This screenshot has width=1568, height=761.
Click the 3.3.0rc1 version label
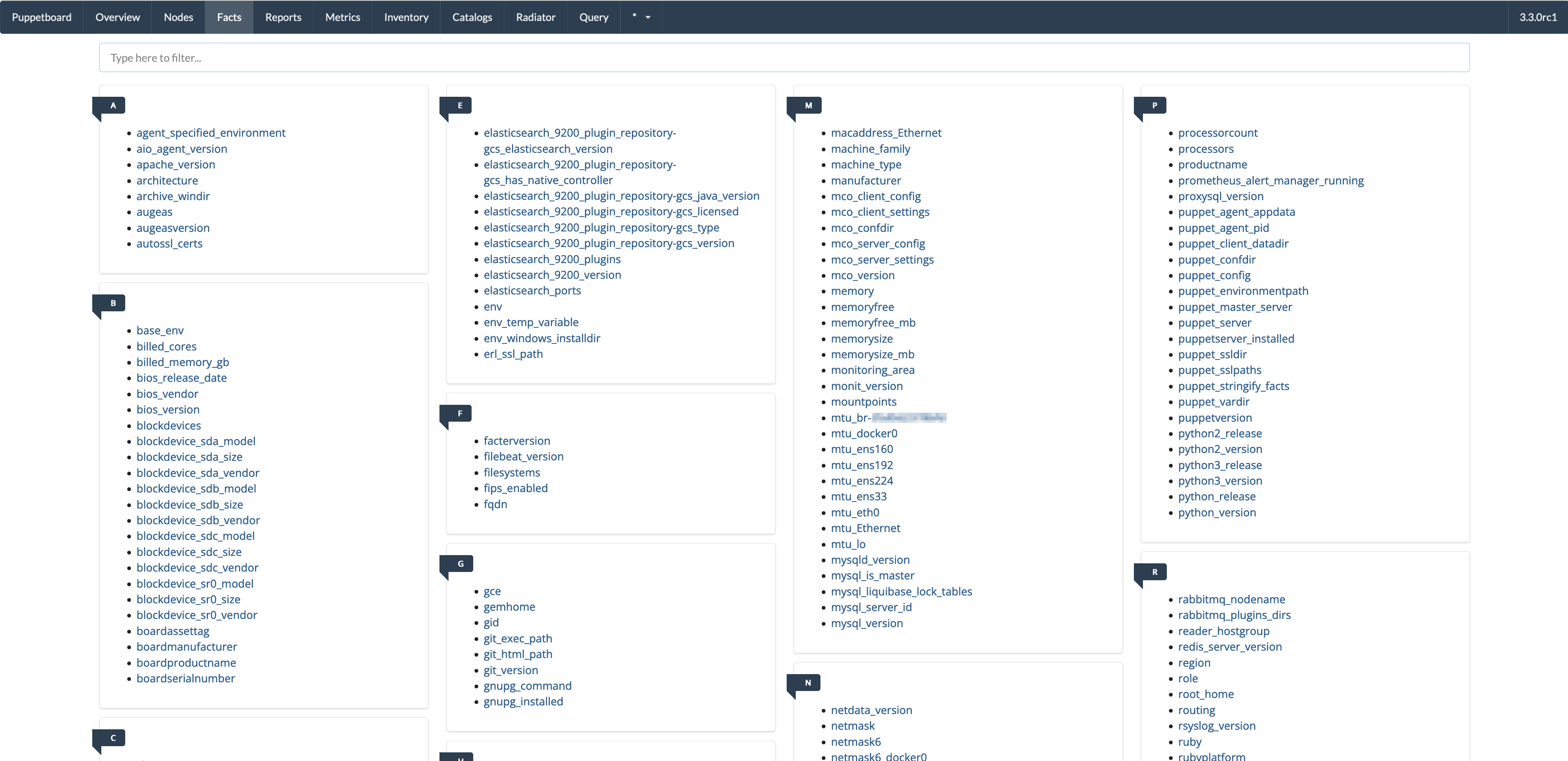(x=1538, y=17)
